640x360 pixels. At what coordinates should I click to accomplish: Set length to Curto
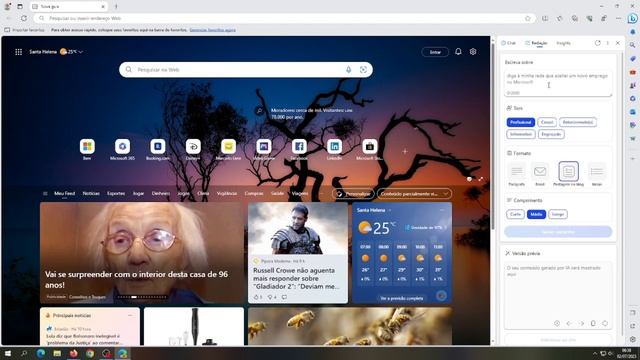pyautogui.click(x=515, y=214)
